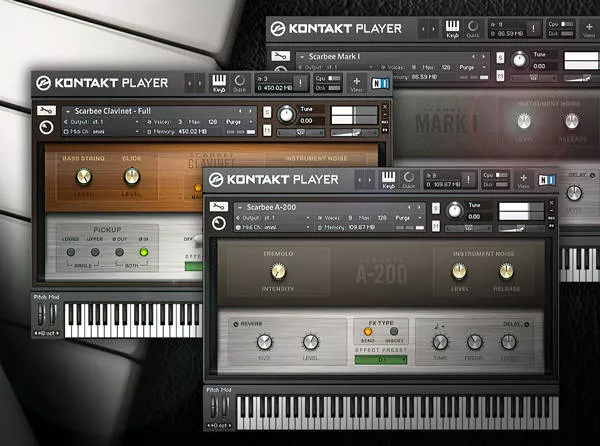
Task: Click the next instrument arrow beside Scarbee A-200
Action: [419, 207]
